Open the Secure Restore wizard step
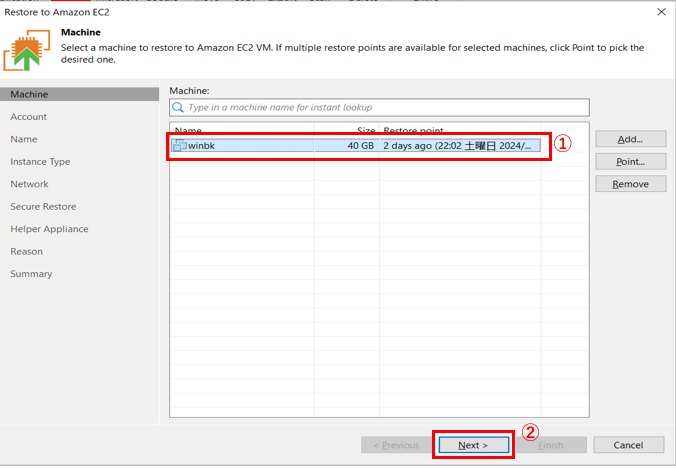The width and height of the screenshot is (676, 468). (43, 206)
